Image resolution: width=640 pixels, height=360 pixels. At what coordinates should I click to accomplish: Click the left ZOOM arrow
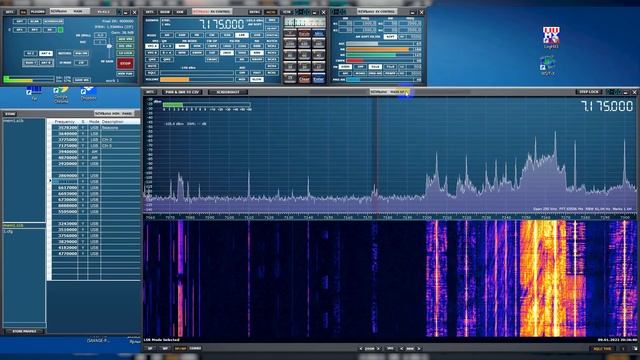click(361, 349)
